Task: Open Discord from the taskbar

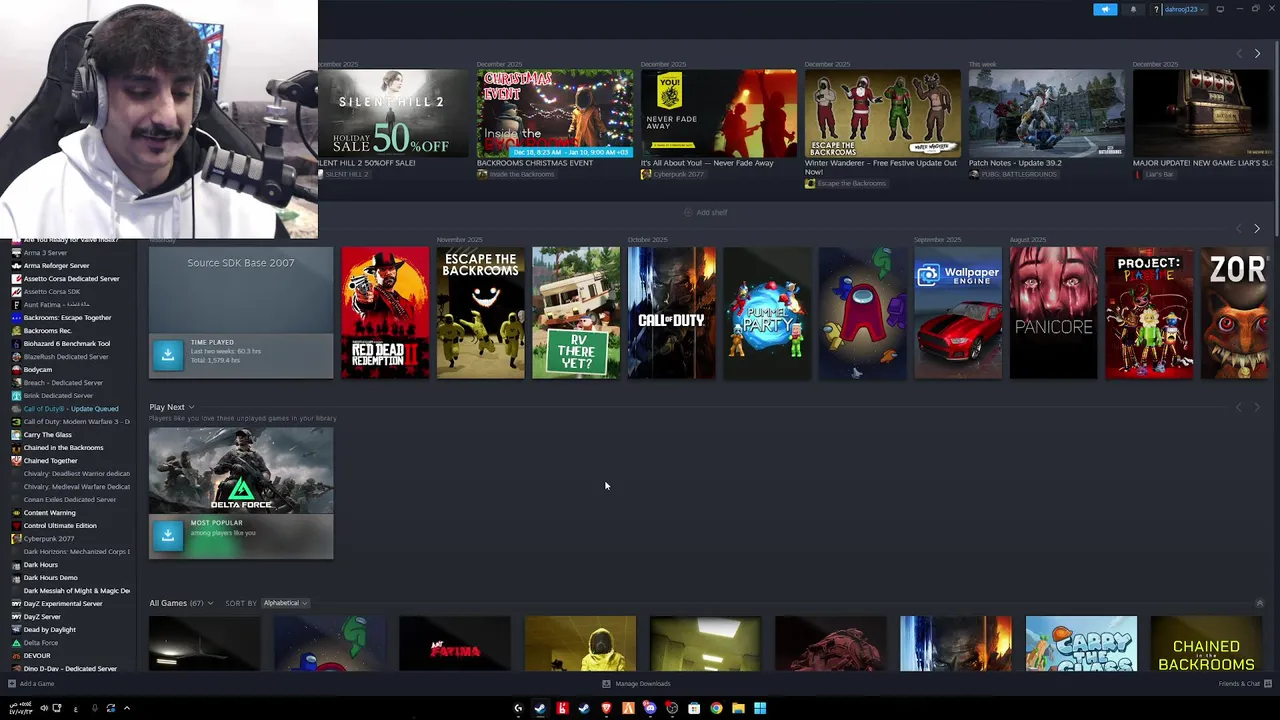Action: coord(650,708)
